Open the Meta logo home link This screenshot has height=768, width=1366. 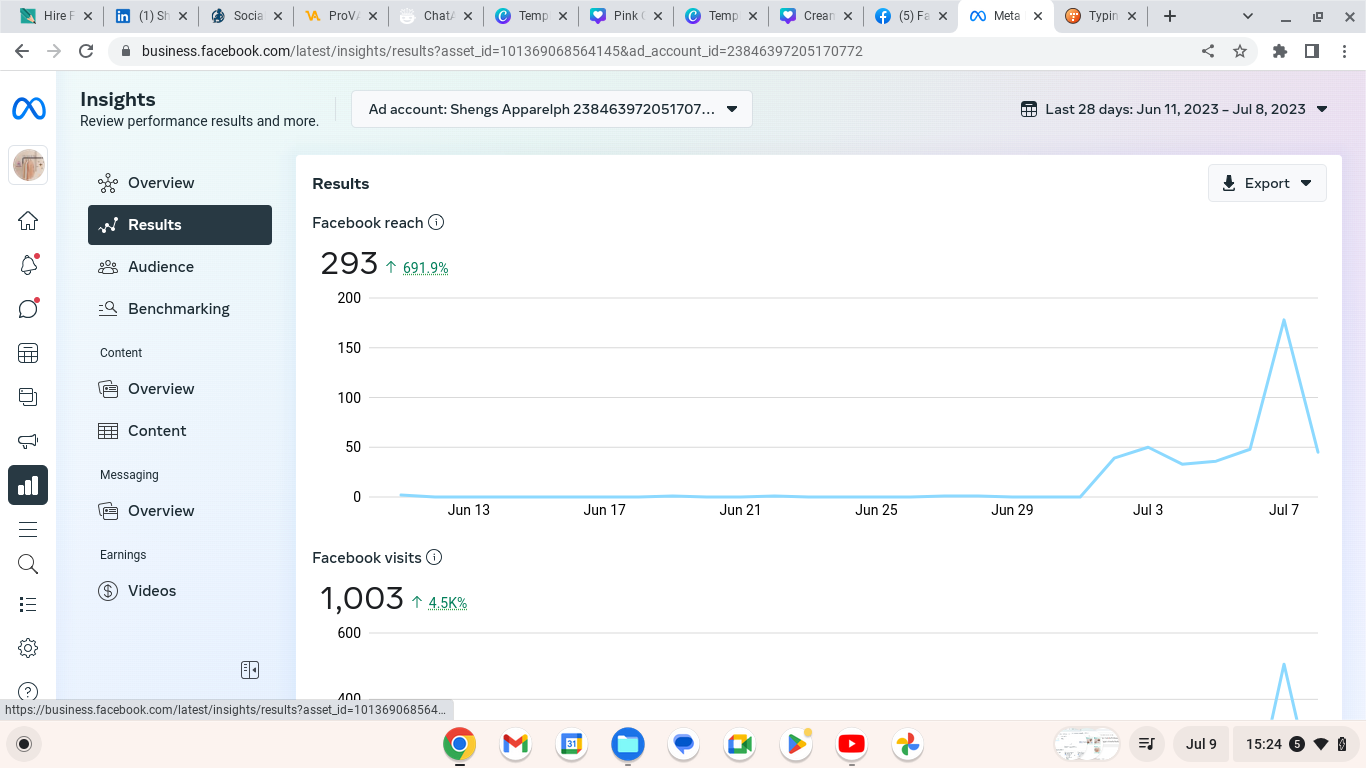coord(28,108)
